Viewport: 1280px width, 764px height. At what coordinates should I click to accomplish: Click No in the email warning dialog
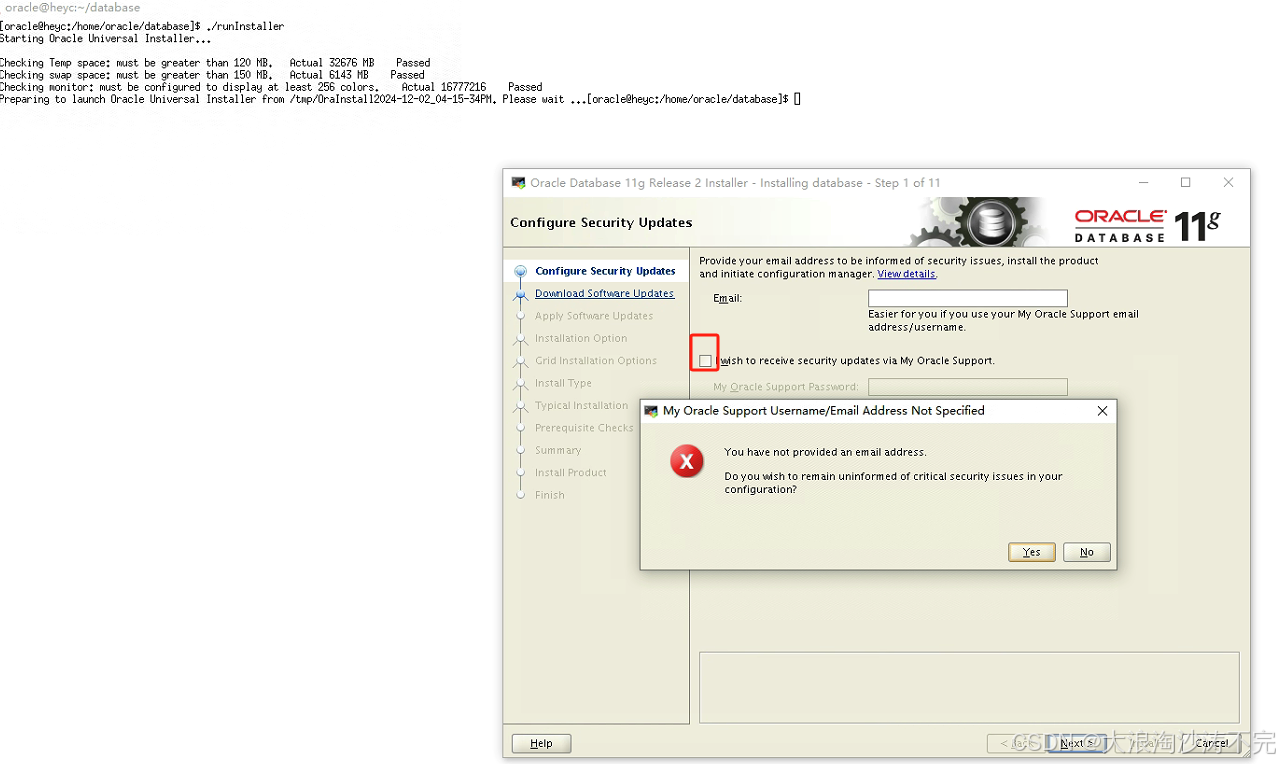(x=1086, y=552)
